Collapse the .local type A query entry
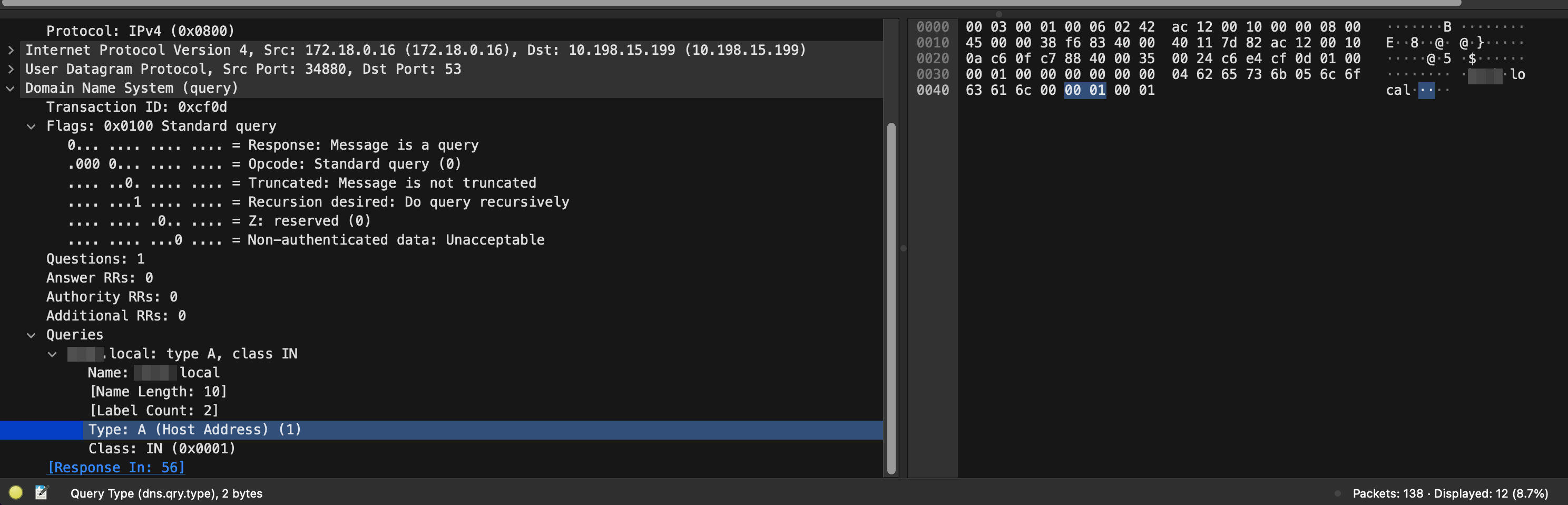 (52, 354)
